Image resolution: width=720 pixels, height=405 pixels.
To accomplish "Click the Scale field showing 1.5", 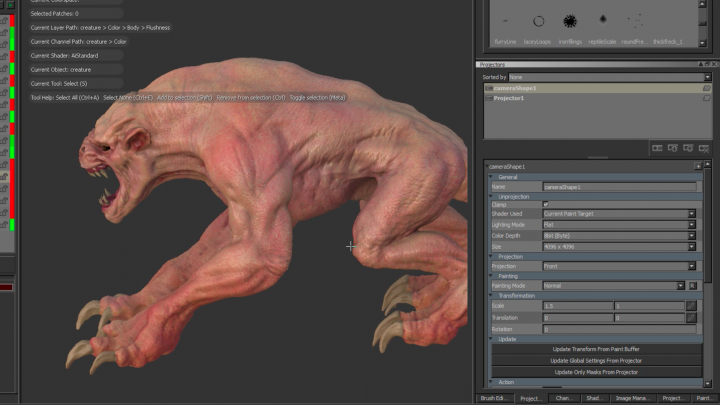I will tap(578, 306).
